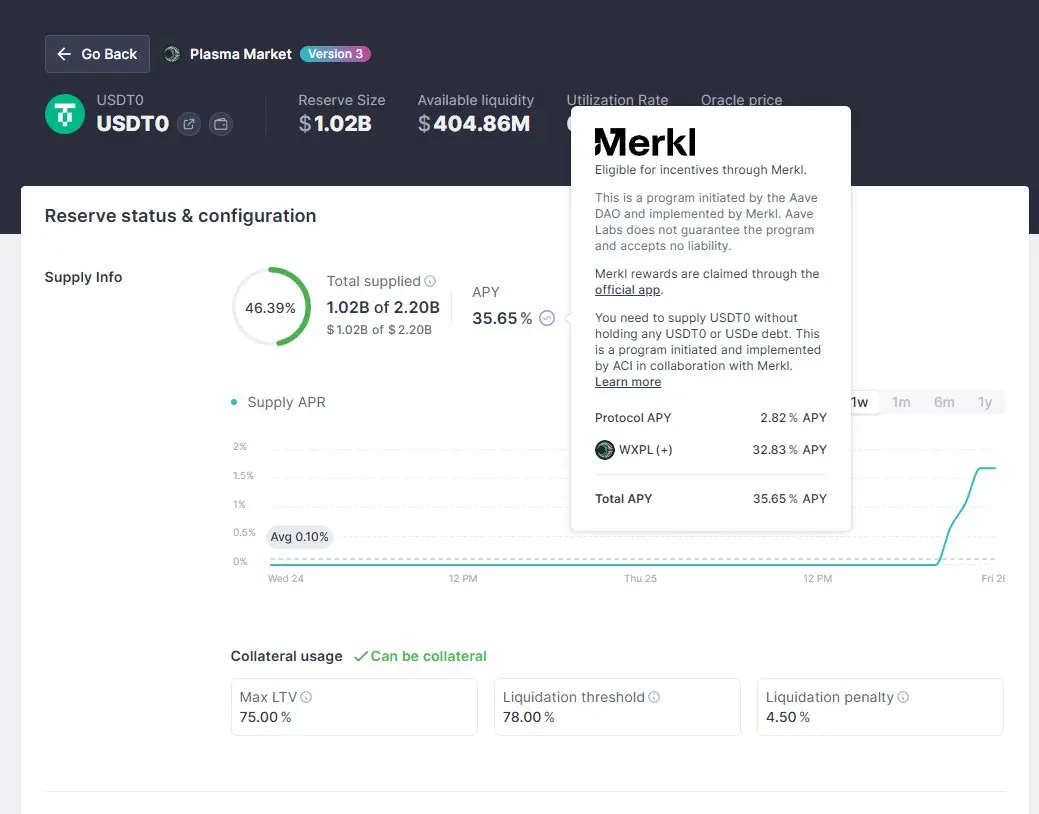1039x814 pixels.
Task: Click the Version 3 badge
Action: coord(335,54)
